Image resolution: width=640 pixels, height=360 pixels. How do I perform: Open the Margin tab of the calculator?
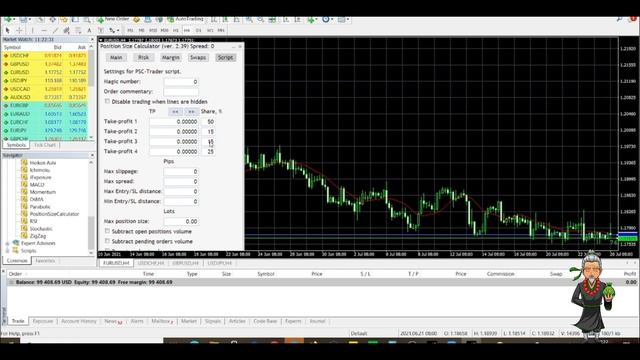click(x=171, y=58)
